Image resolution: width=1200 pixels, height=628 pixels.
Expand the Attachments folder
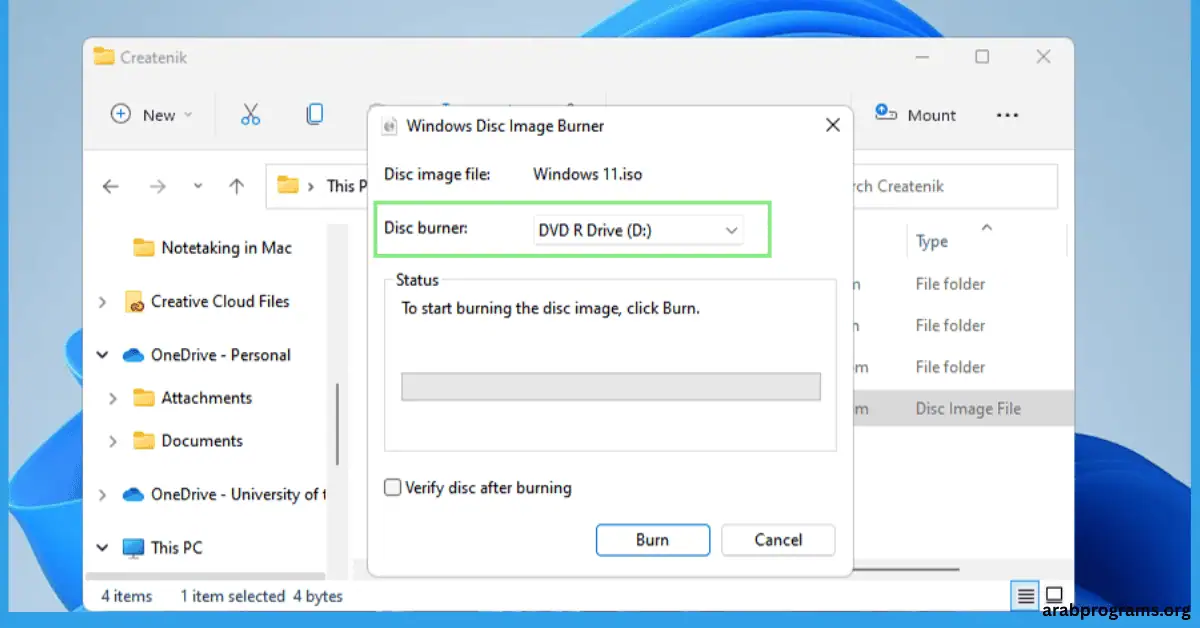pyautogui.click(x=112, y=398)
